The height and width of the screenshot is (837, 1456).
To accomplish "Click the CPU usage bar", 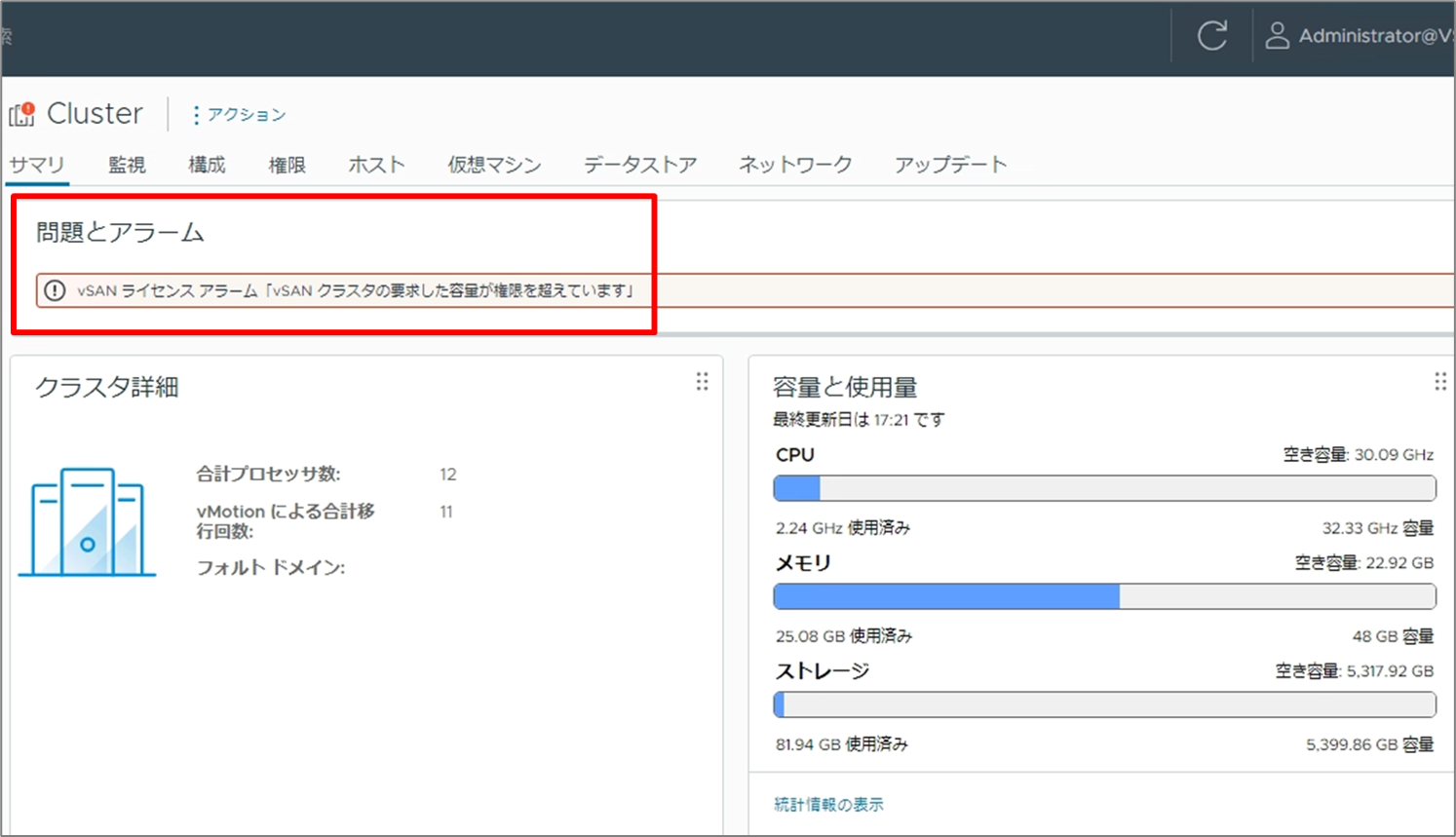I will (x=1104, y=488).
